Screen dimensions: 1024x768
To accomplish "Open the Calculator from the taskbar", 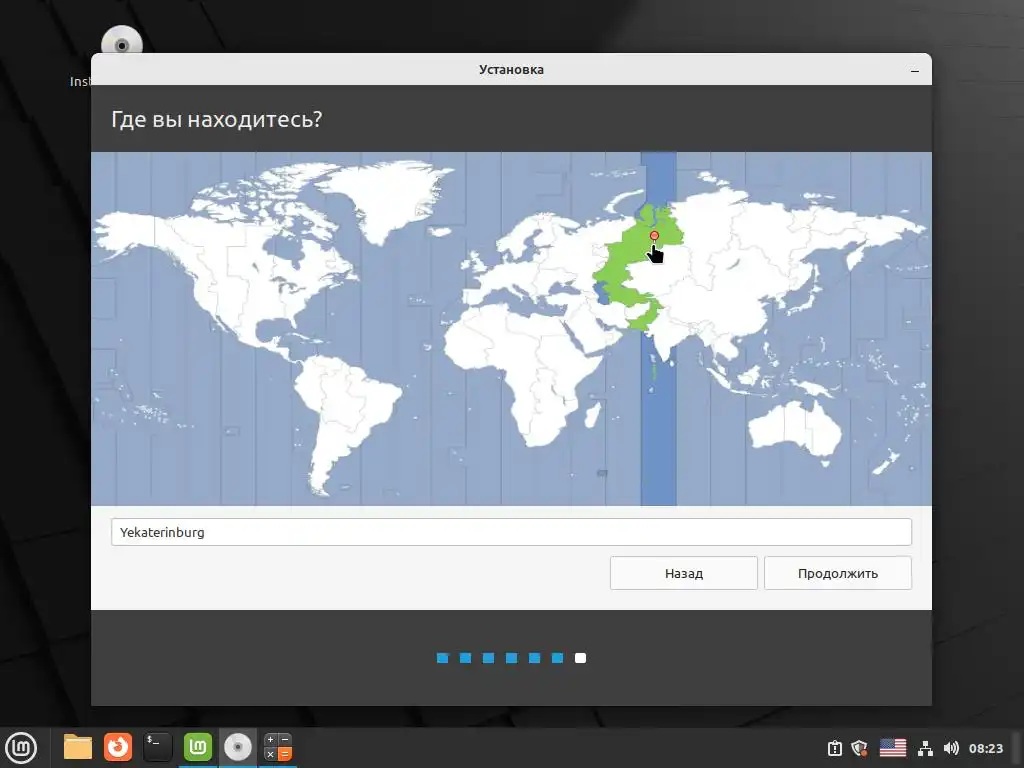I will [278, 748].
